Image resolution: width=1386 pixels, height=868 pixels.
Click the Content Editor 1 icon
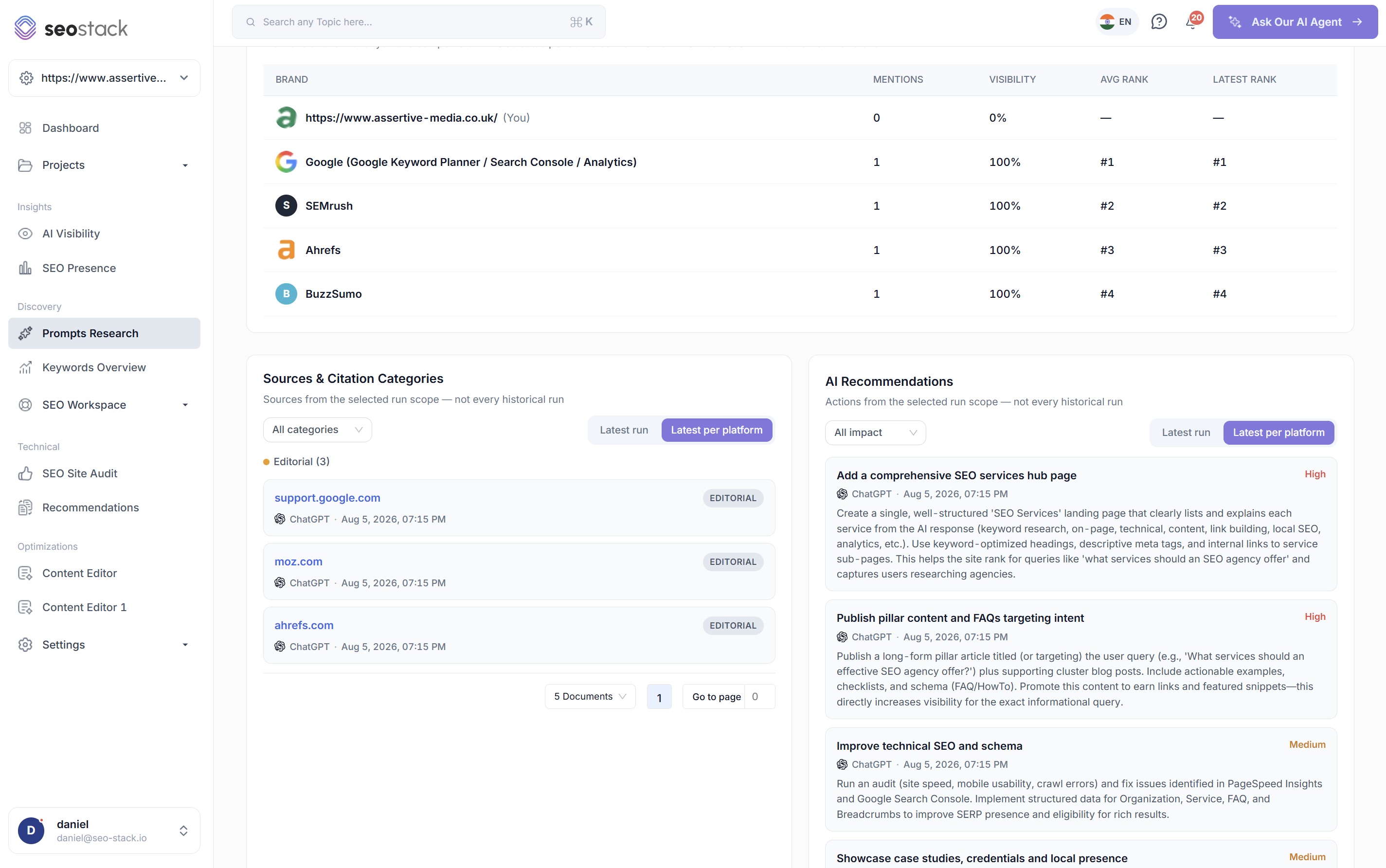(25, 607)
